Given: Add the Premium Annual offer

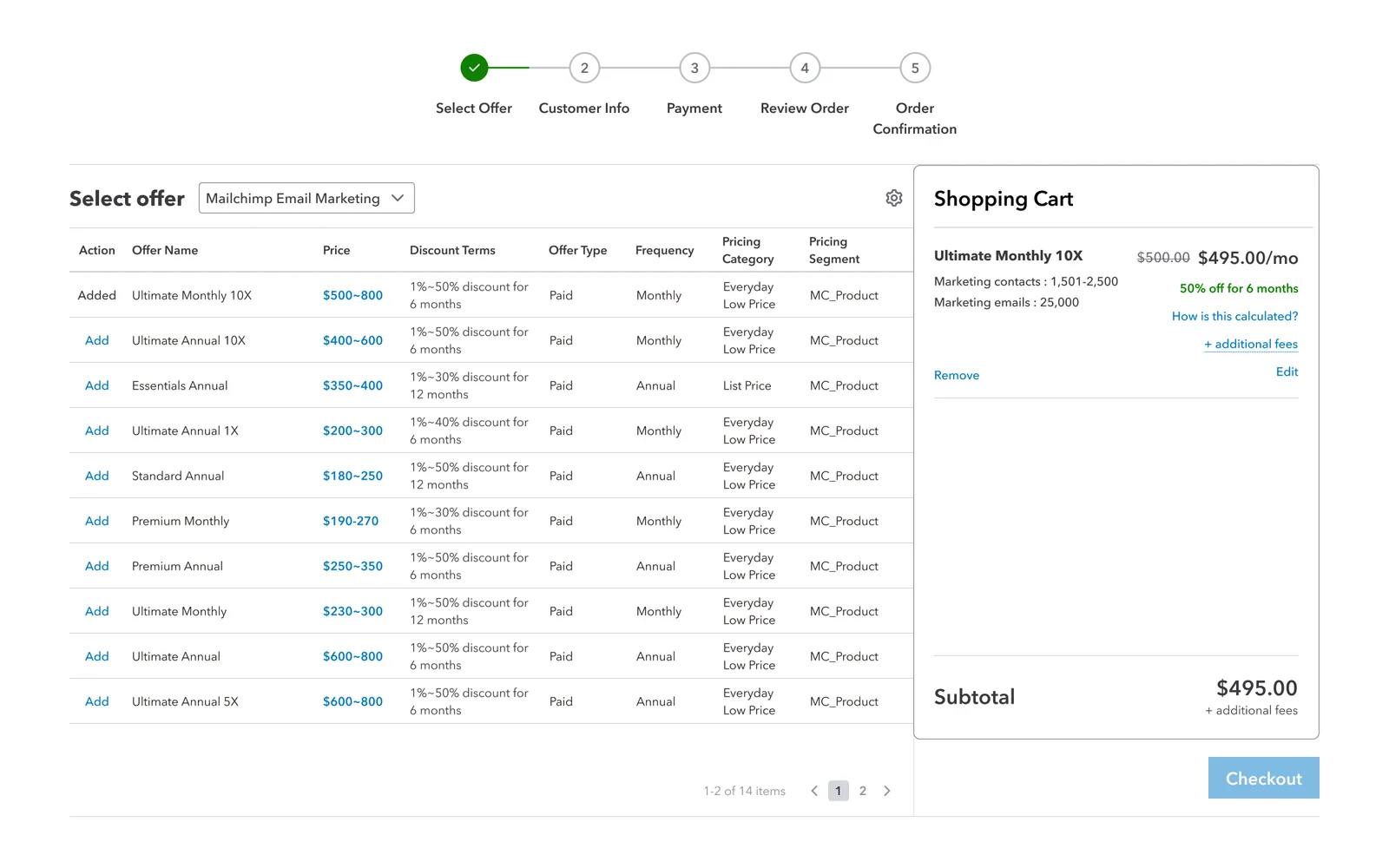Looking at the screenshot, I should click(x=97, y=566).
